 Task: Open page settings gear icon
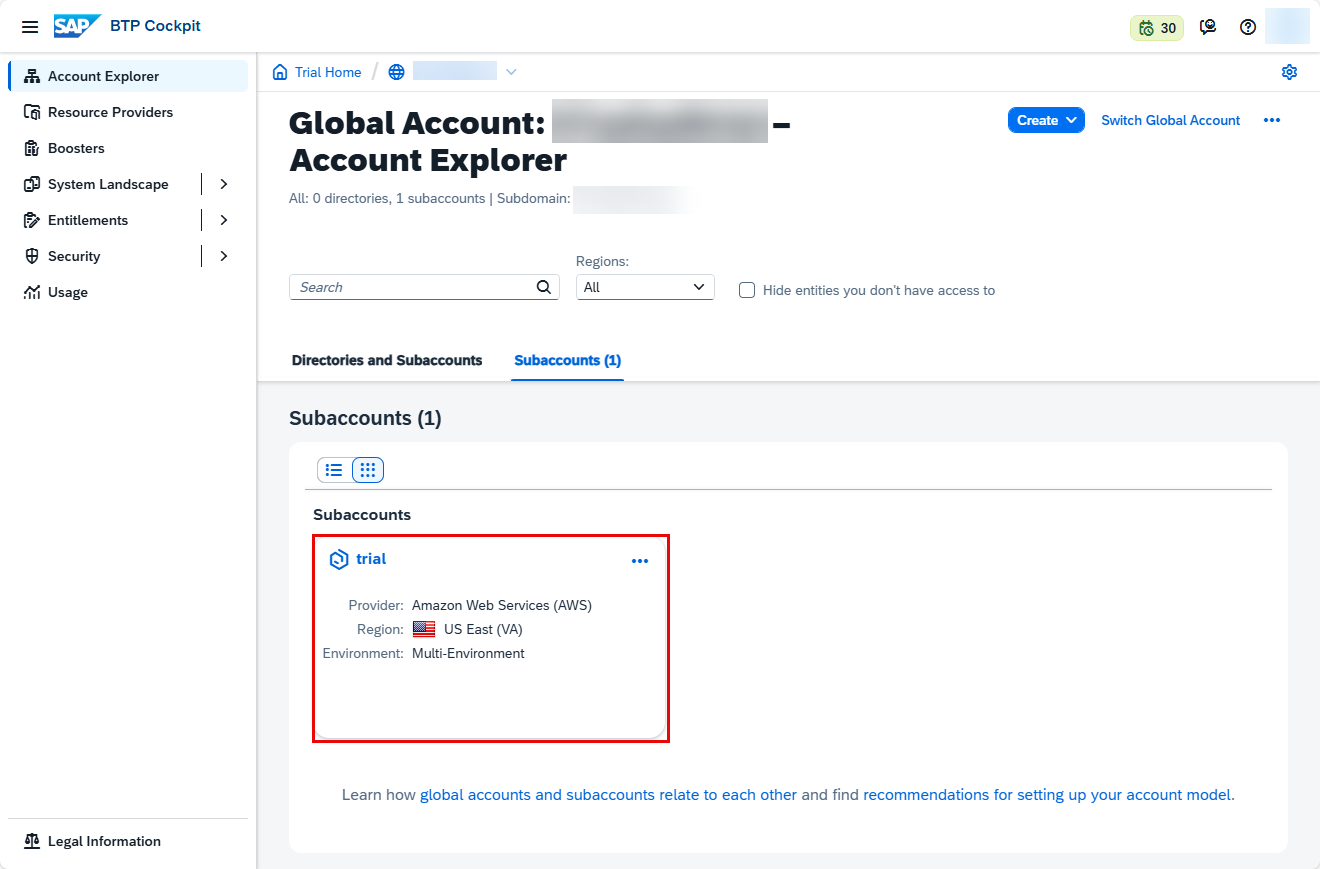[1289, 72]
